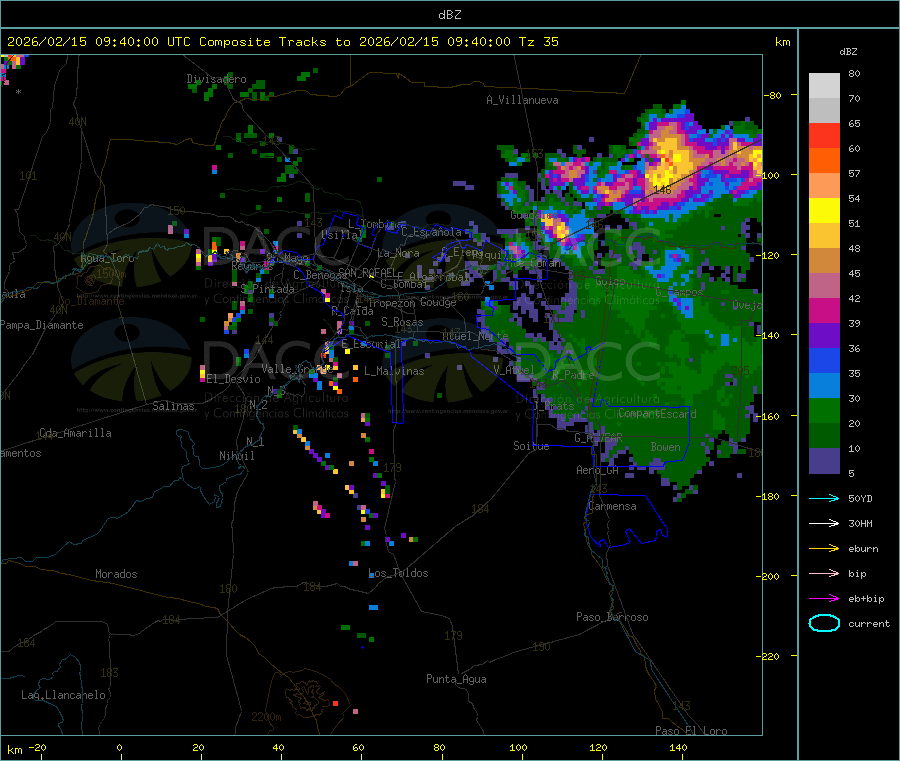Click the Morados map label

click(x=116, y=574)
